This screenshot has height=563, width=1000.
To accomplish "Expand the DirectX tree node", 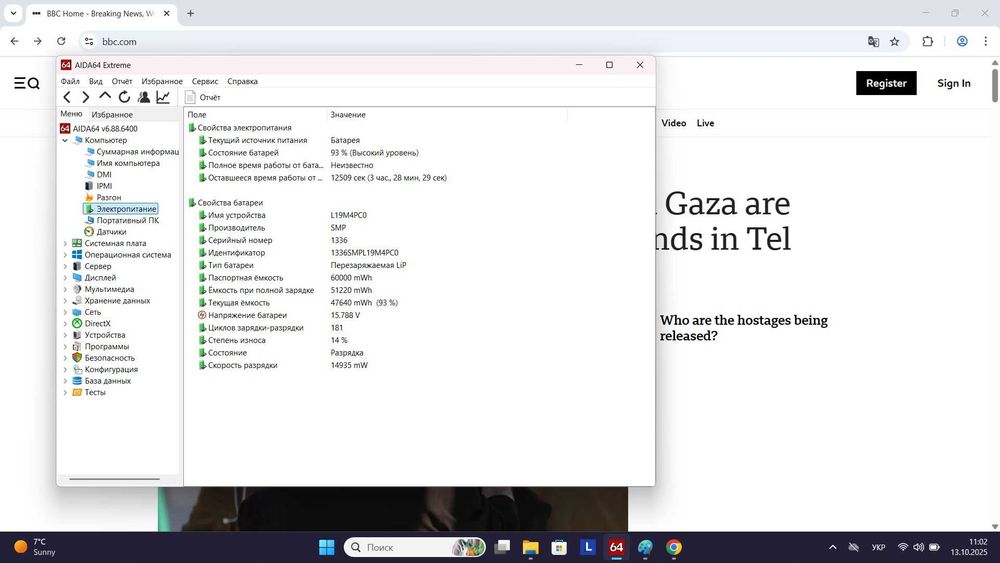I will pyautogui.click(x=65, y=324).
